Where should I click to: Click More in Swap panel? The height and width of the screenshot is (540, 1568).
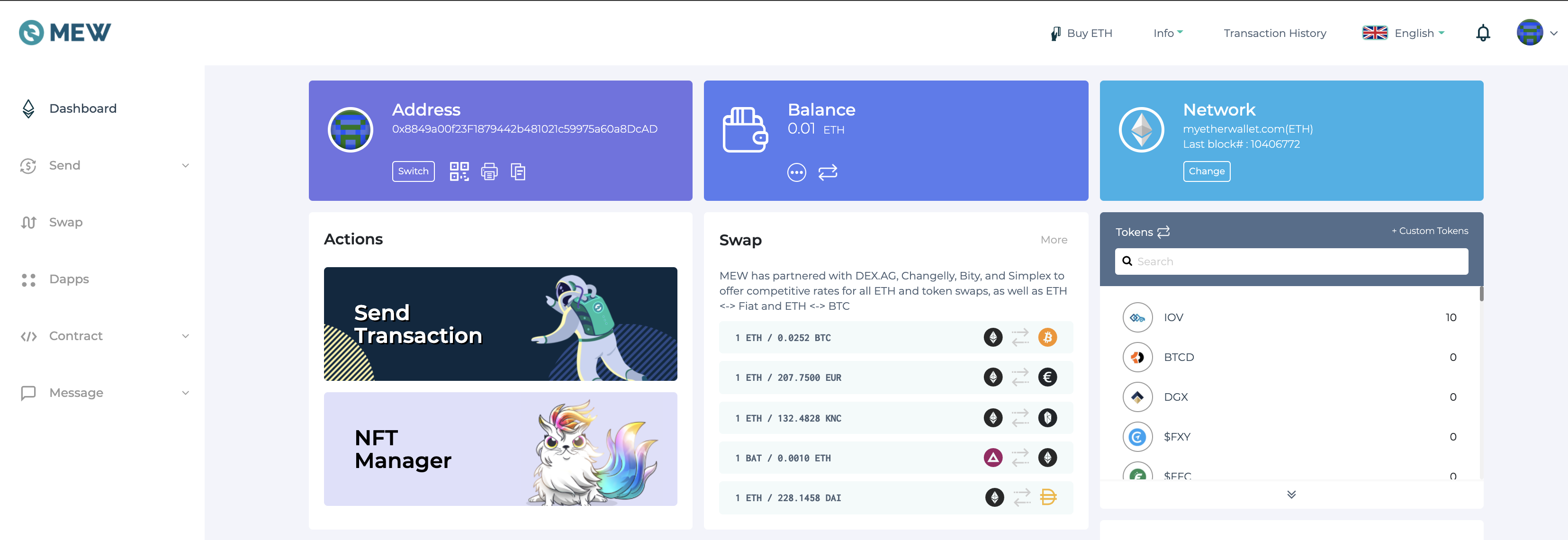tap(1054, 240)
